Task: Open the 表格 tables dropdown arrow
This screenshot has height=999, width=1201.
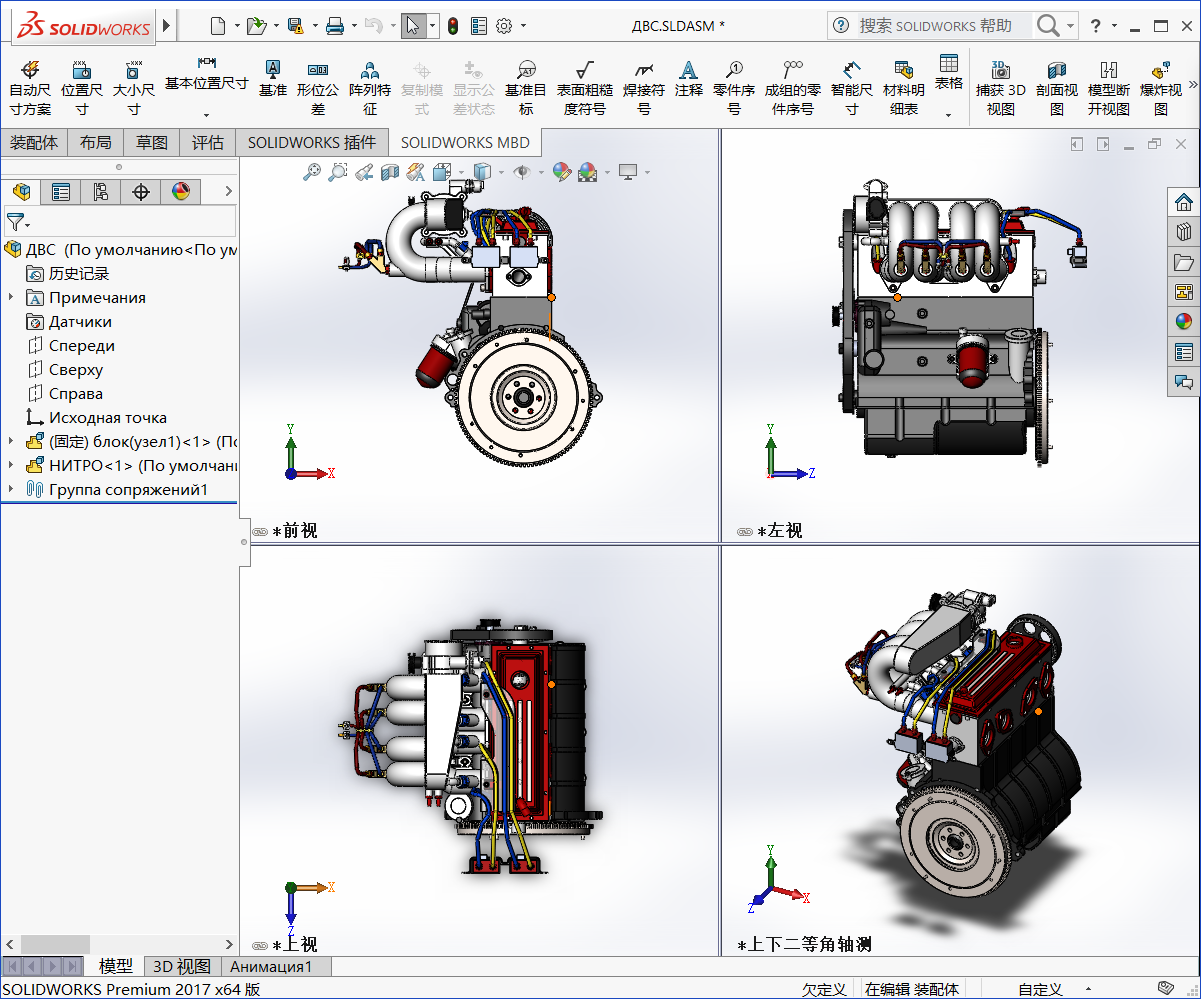Action: [948, 115]
